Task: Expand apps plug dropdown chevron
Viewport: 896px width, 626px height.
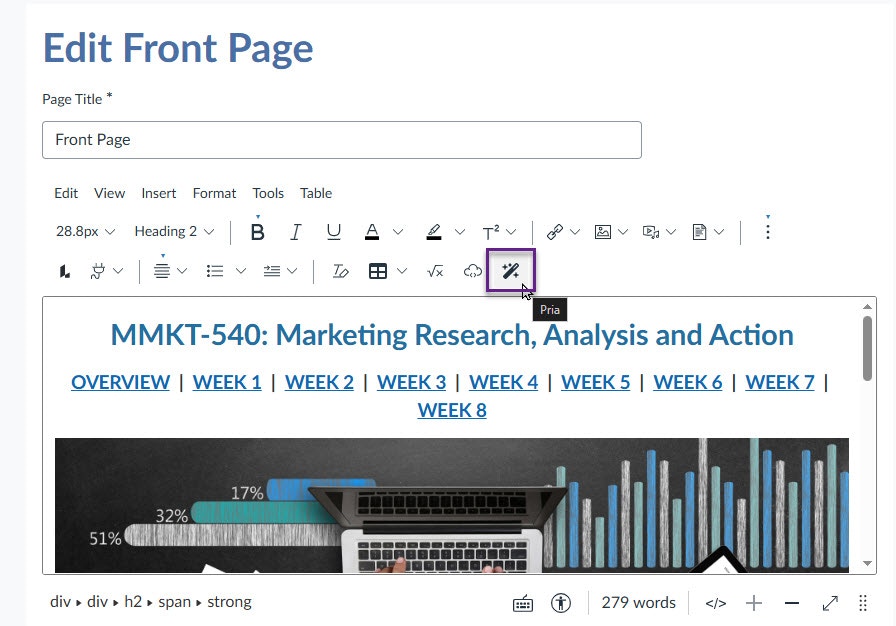Action: tap(118, 271)
